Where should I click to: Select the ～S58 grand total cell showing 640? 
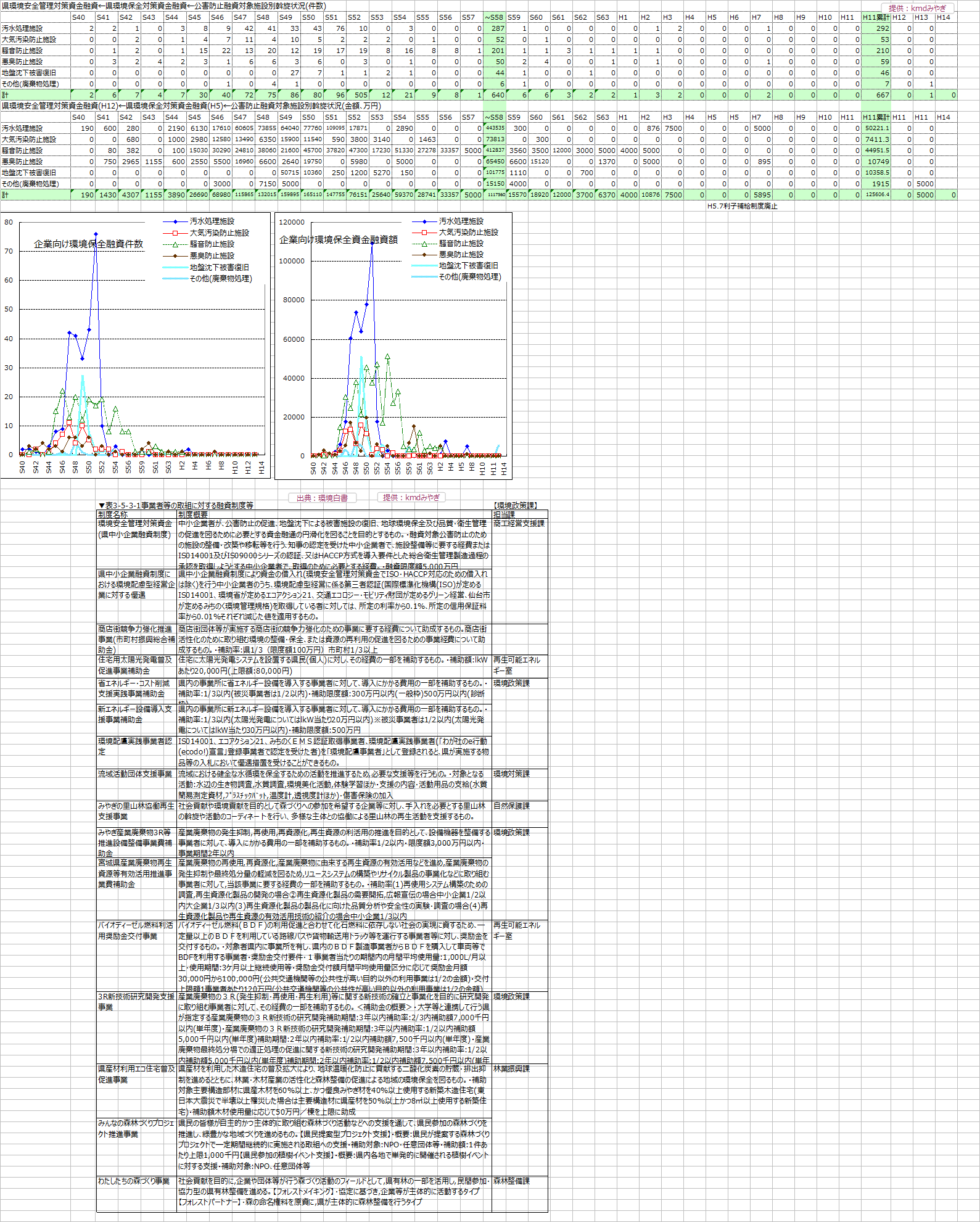coord(495,95)
